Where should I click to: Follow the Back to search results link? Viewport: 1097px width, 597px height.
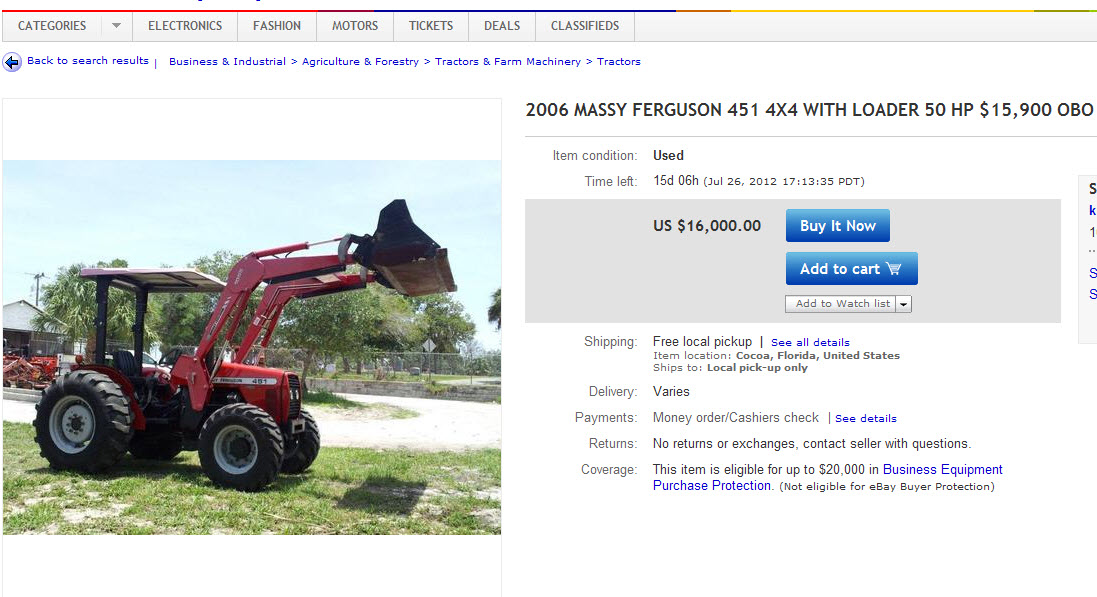coord(88,61)
